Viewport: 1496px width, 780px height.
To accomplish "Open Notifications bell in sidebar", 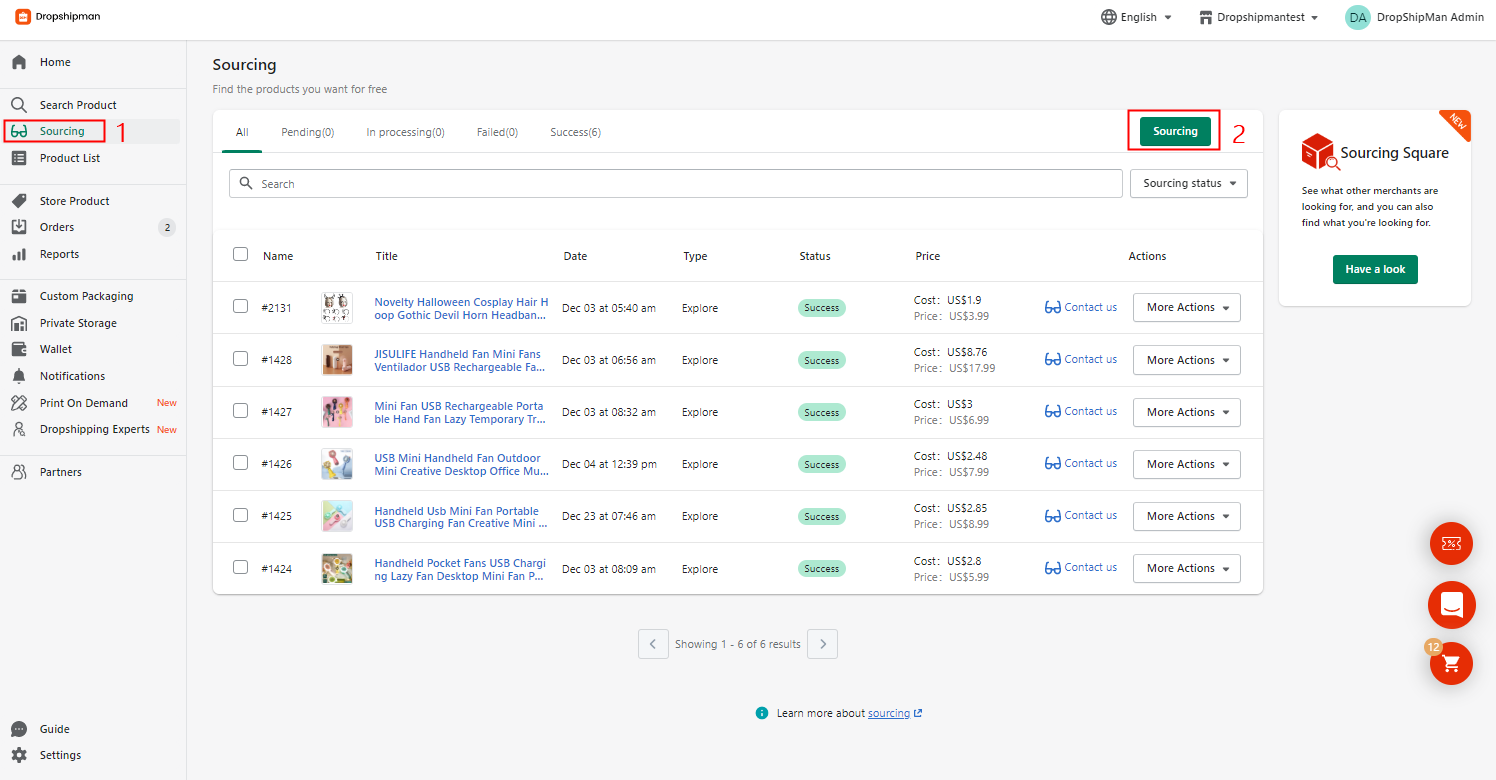I will click(71, 376).
